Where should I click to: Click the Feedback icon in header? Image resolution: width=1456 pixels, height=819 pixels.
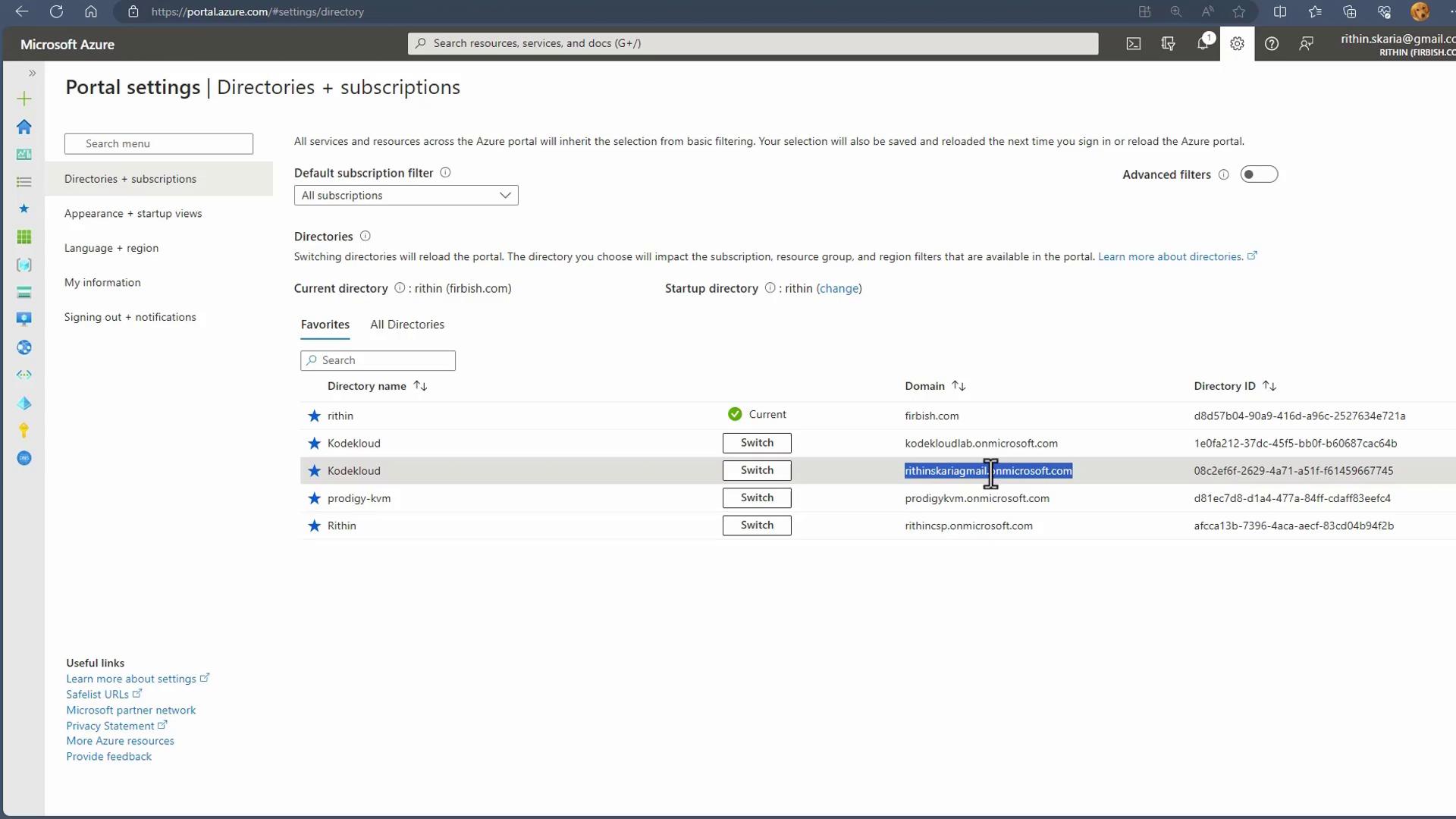click(x=1306, y=44)
